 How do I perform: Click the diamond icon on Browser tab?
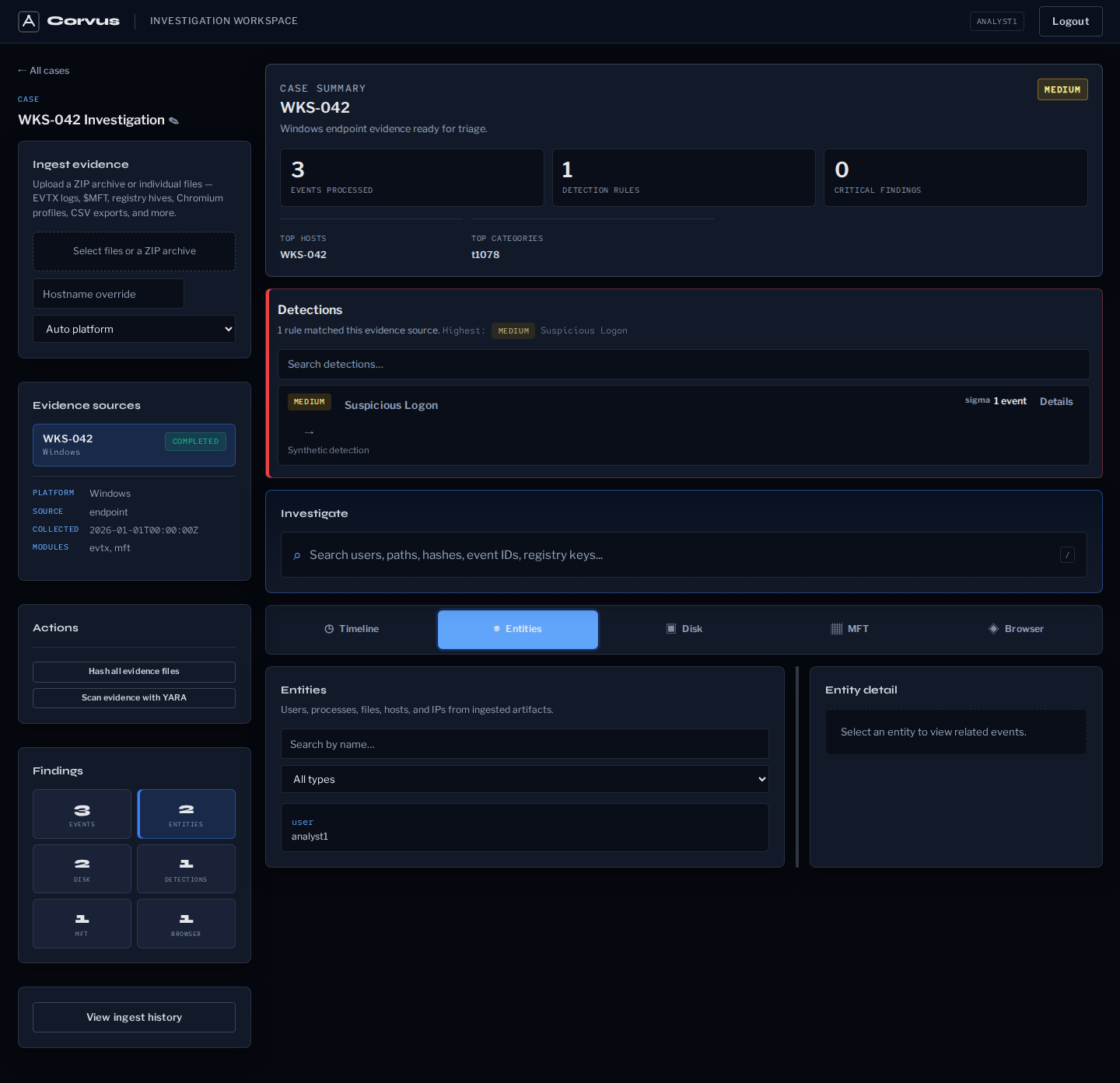[x=993, y=629]
